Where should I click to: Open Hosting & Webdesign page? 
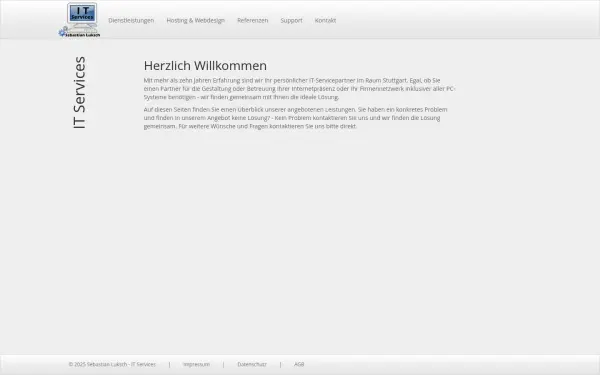[x=196, y=20]
